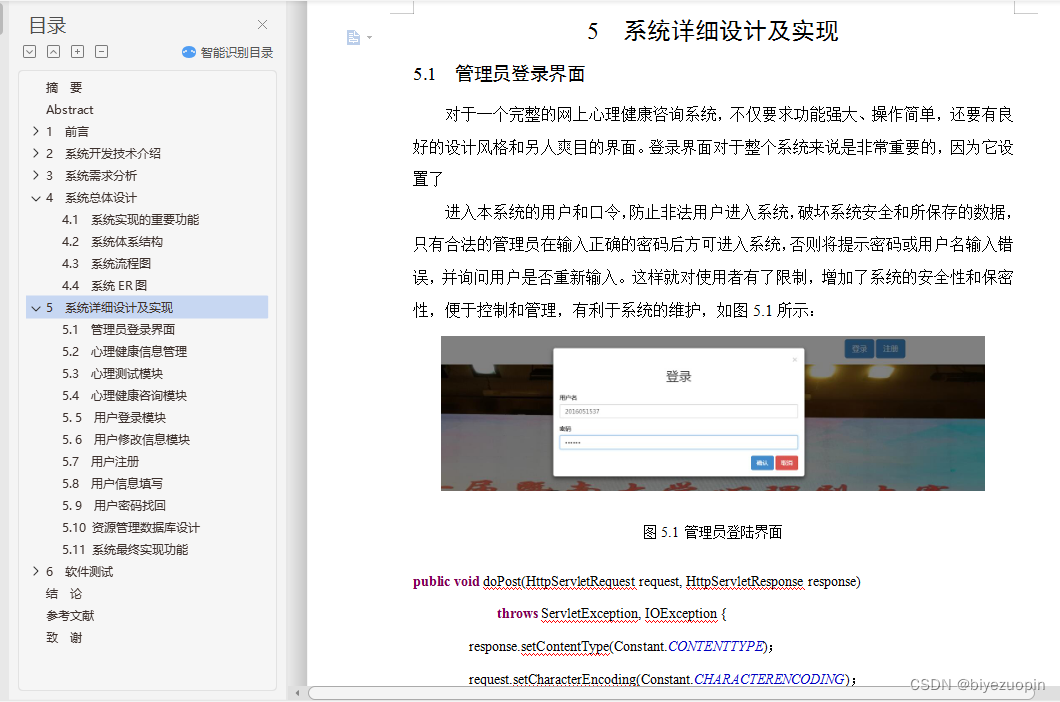This screenshot has width=1060, height=702.
Task: Go to 结 论 in outline
Action: tap(64, 593)
